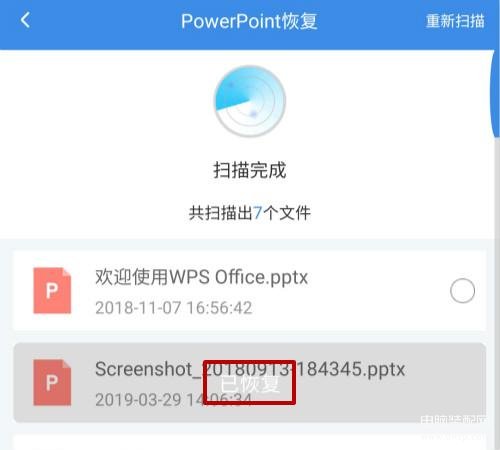Click the red P icon of WPS Office file
This screenshot has height=450, width=500.
click(52, 291)
